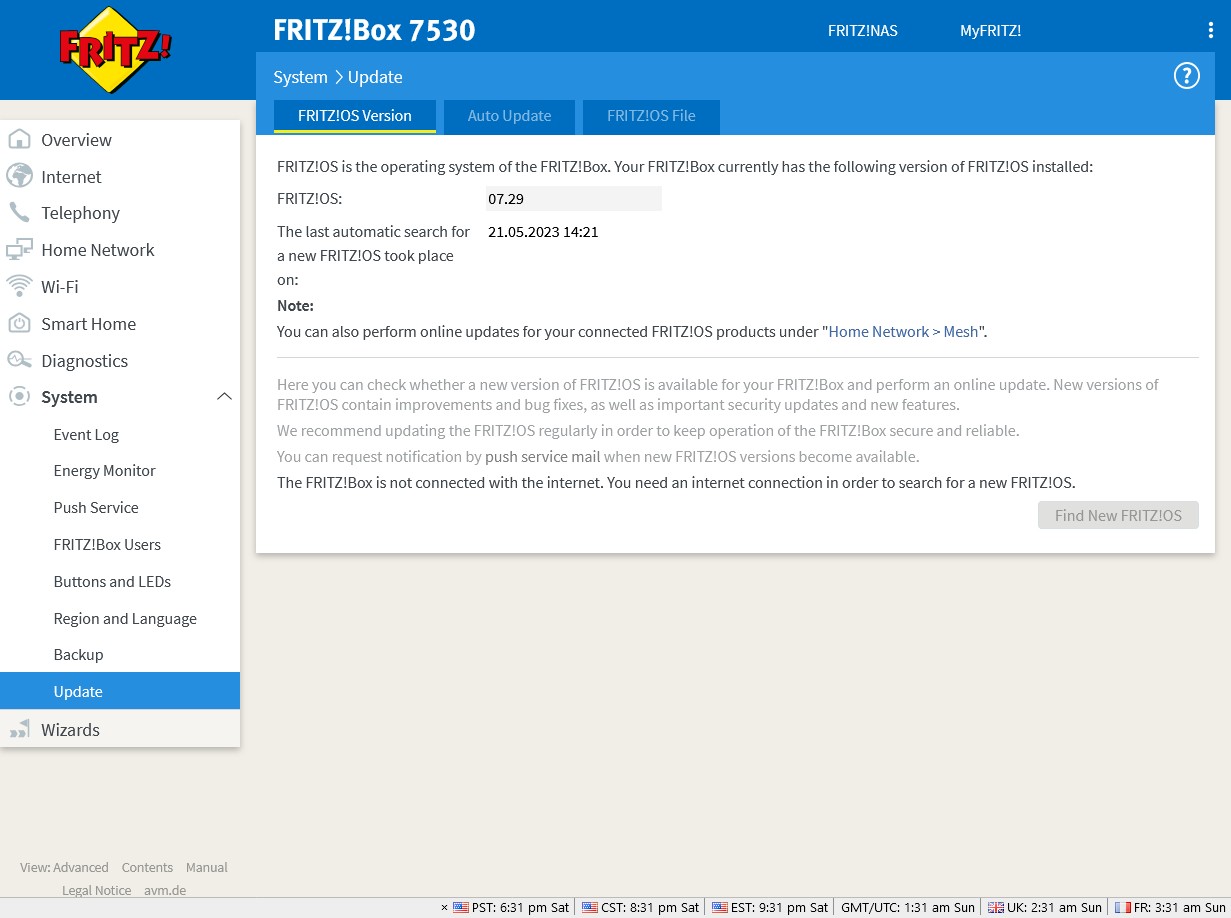1231x918 pixels.
Task: Click the Wi-Fi signal icon
Action: coord(19,287)
